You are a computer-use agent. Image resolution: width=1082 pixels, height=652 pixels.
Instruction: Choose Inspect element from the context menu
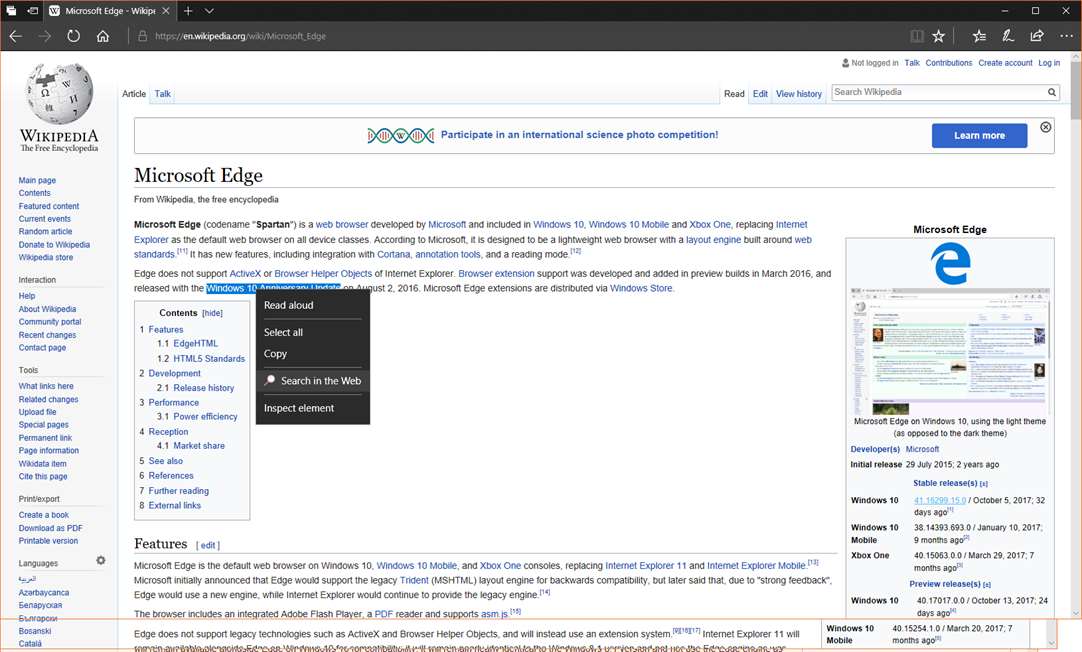(x=299, y=407)
